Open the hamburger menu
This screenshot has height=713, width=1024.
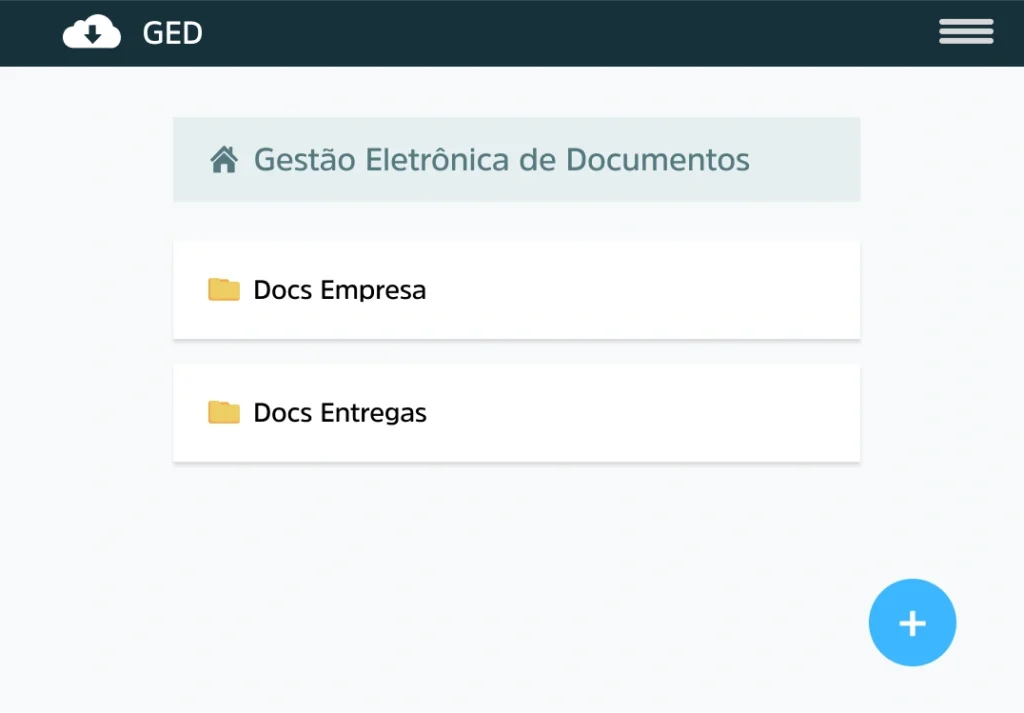click(x=966, y=32)
